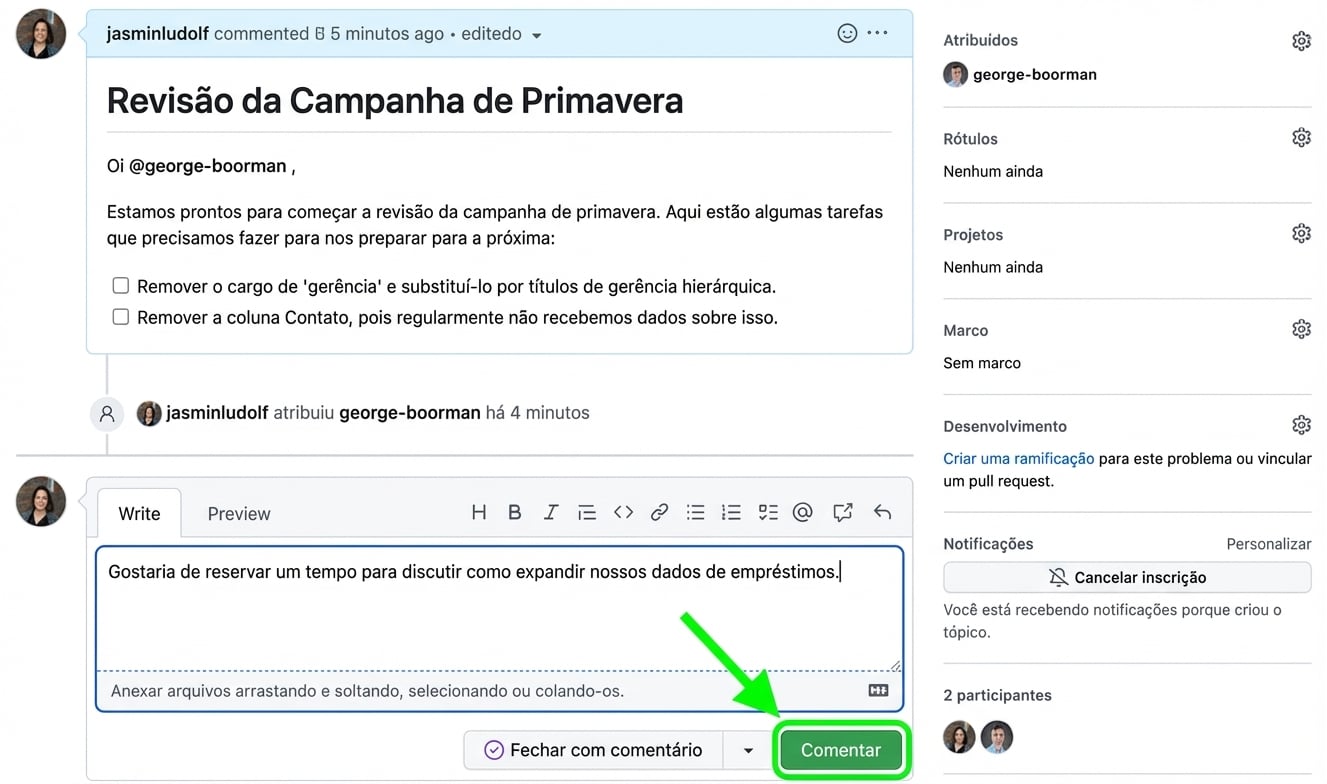This screenshot has height=784, width=1327.
Task: Click the Projetos section heading
Action: [973, 234]
